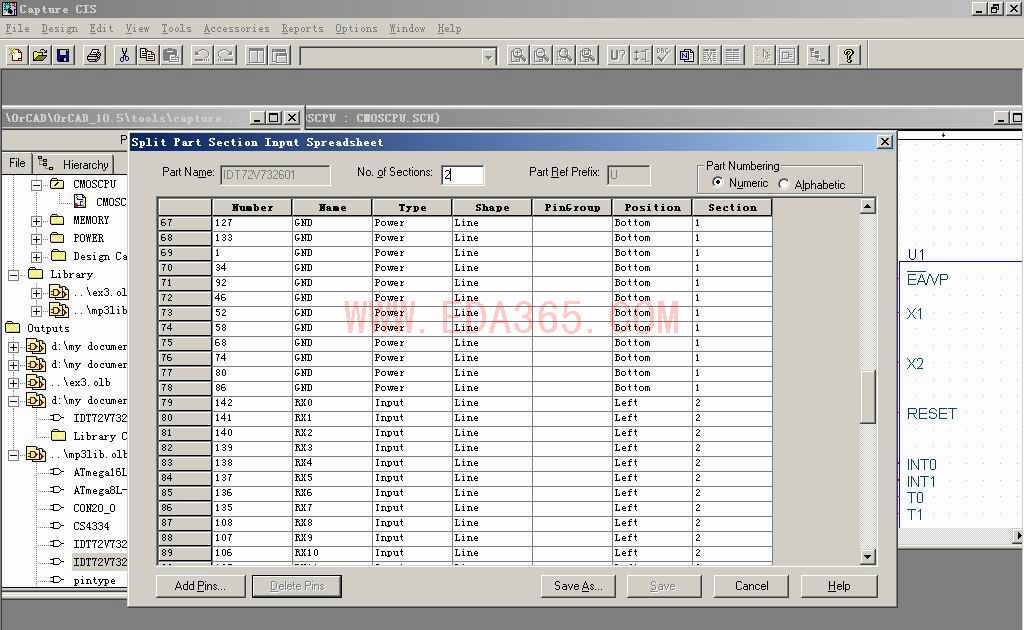Screen dimensions: 1024x630
Task: Click the Print toolbar icon
Action: click(x=94, y=55)
